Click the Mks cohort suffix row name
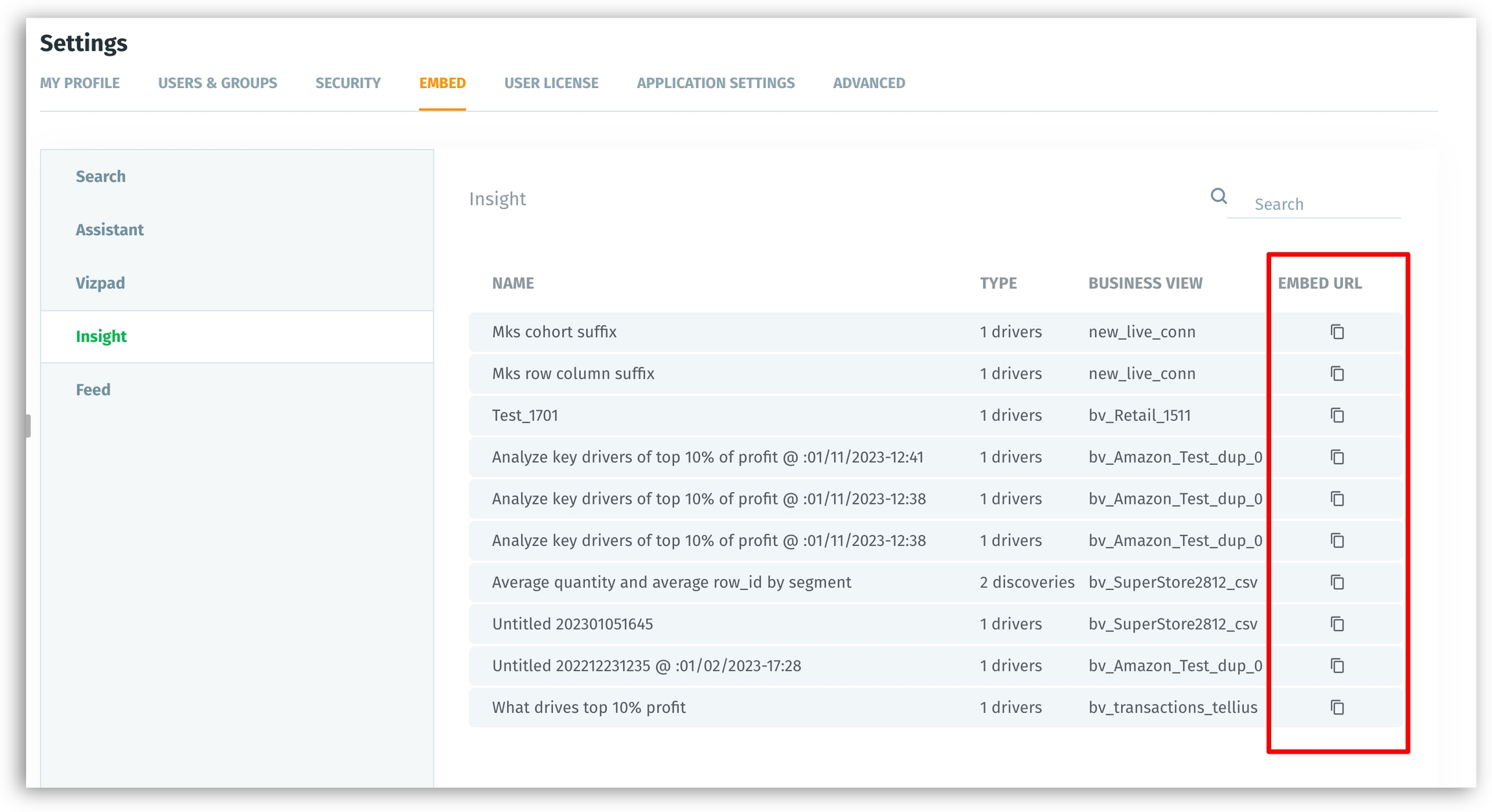 point(554,332)
